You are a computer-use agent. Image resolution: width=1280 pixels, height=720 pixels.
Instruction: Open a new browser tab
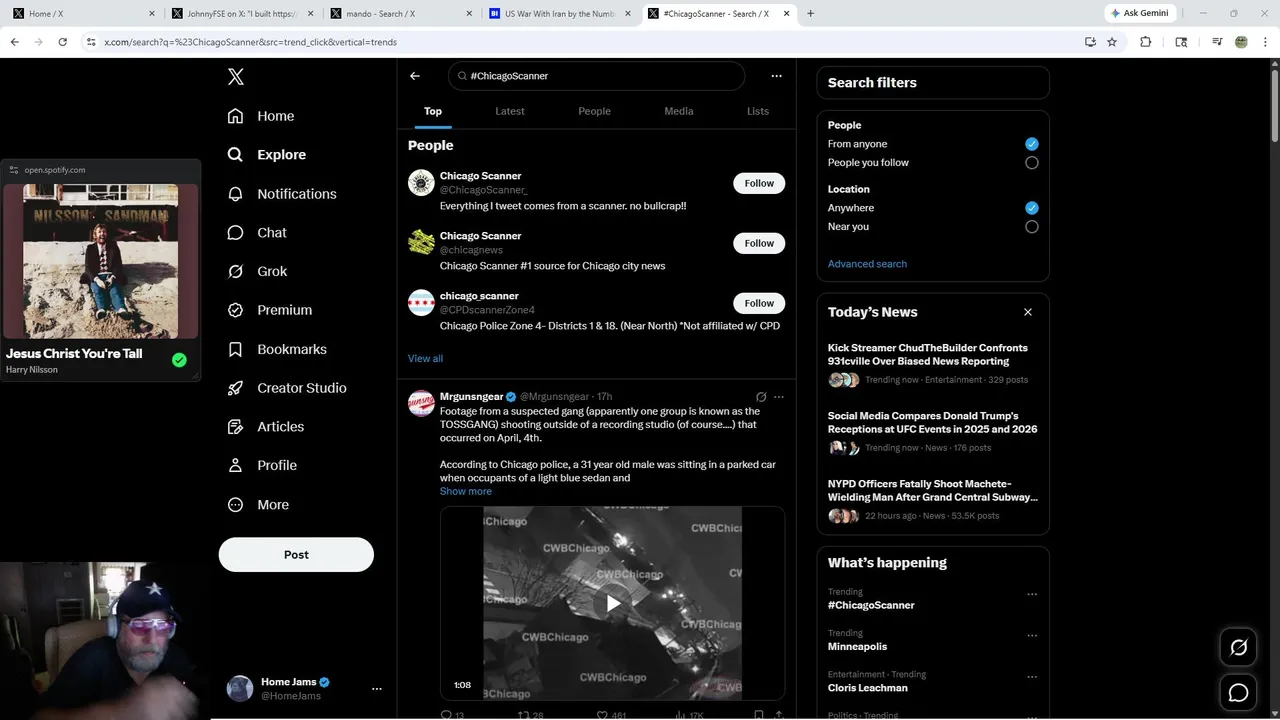[810, 13]
